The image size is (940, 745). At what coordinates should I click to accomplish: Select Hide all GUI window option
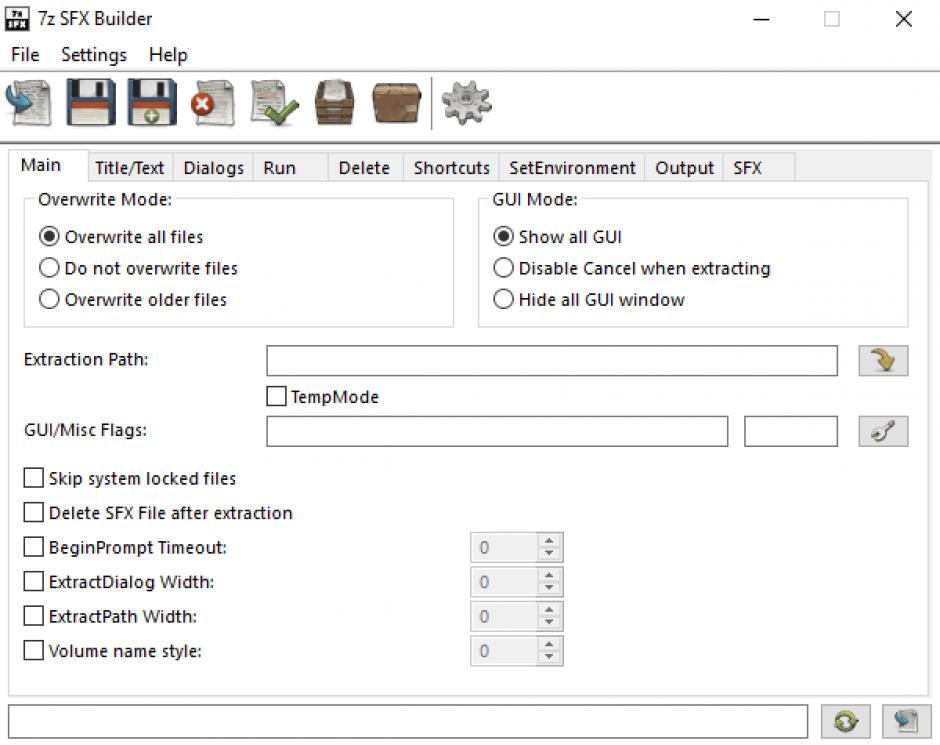point(503,299)
